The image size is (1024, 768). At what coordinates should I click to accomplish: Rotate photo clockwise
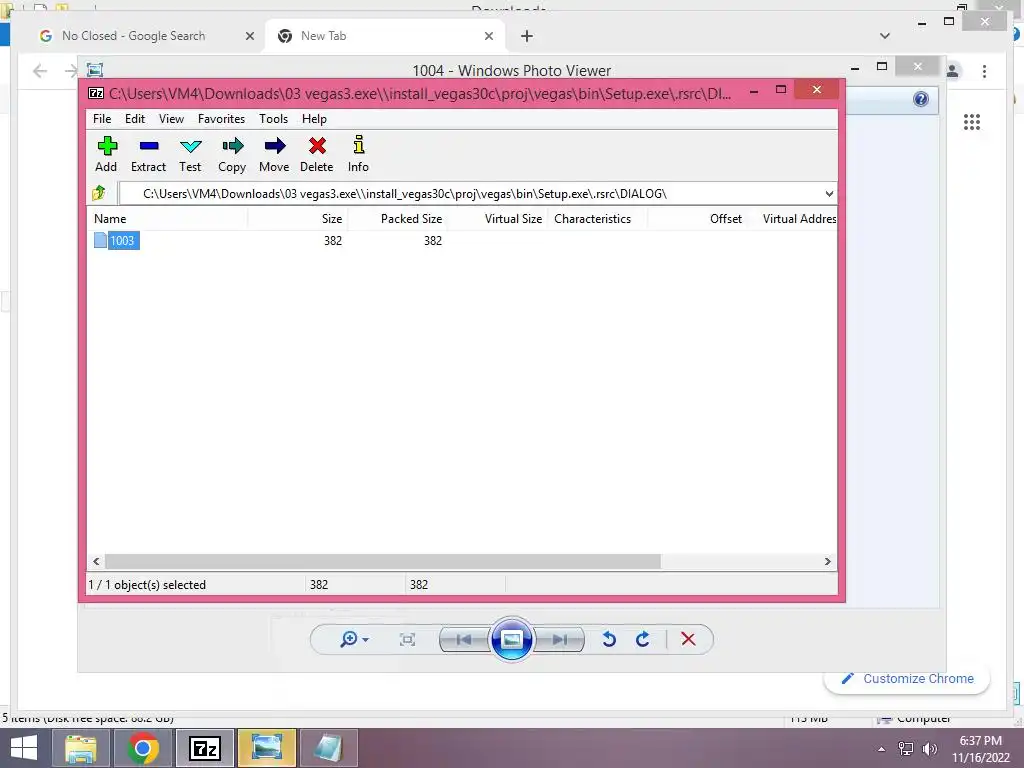click(643, 639)
